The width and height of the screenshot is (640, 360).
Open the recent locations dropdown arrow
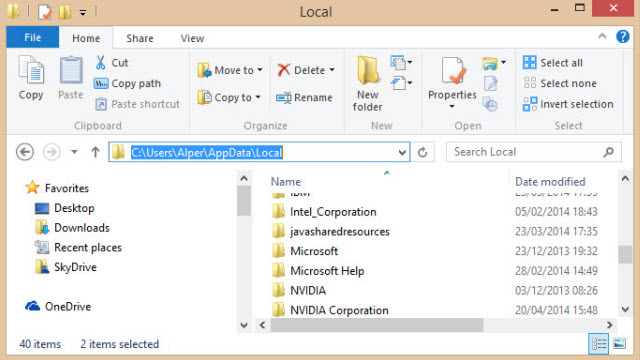[x=74, y=152]
